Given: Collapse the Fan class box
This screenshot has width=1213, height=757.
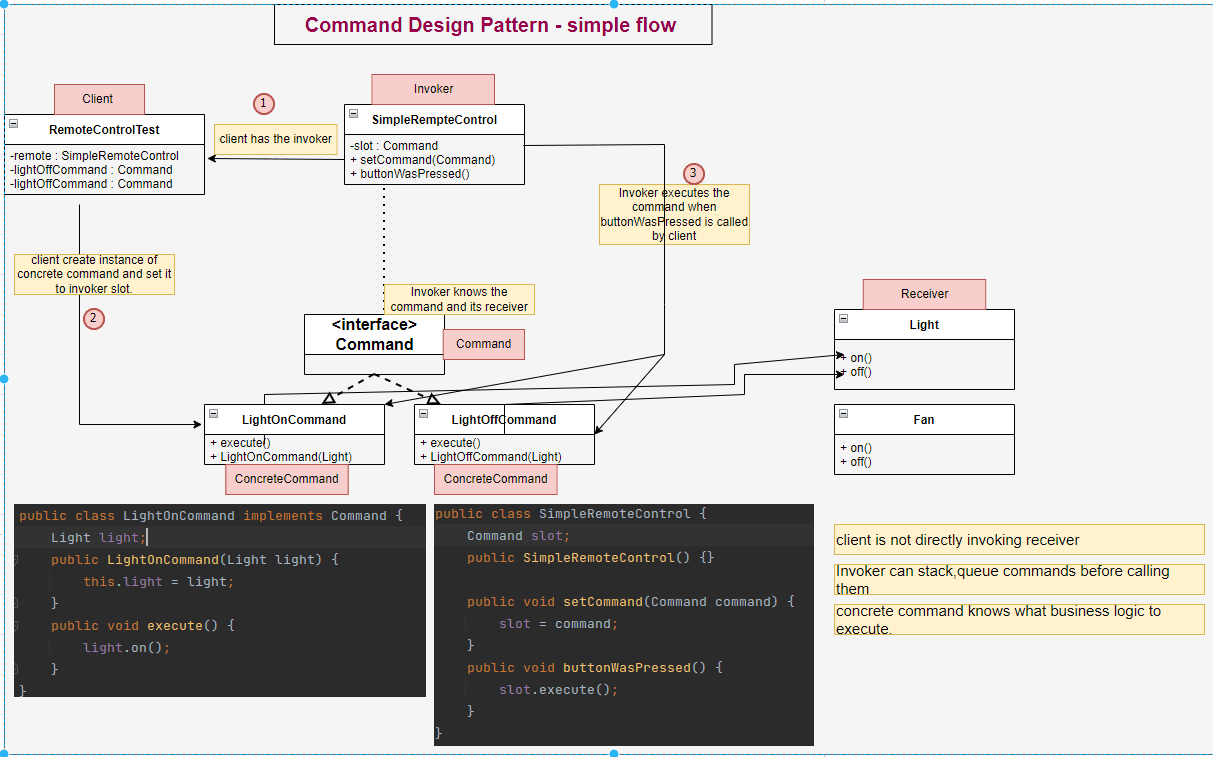Looking at the screenshot, I should pos(843,414).
